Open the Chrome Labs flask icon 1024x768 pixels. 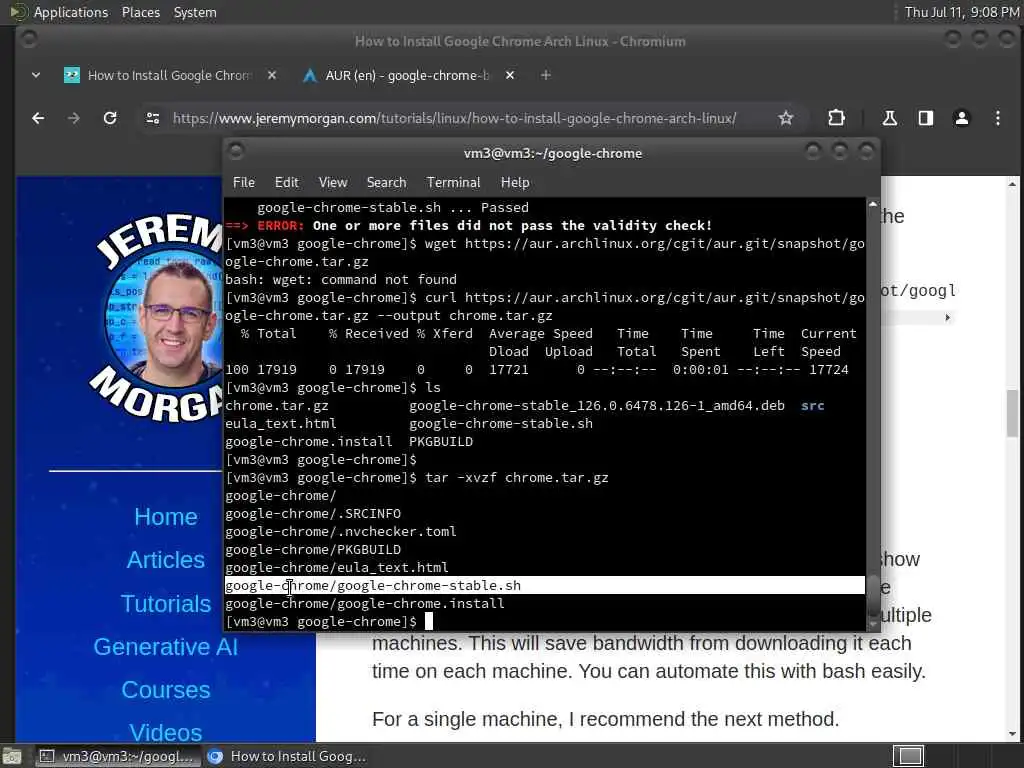tap(889, 118)
